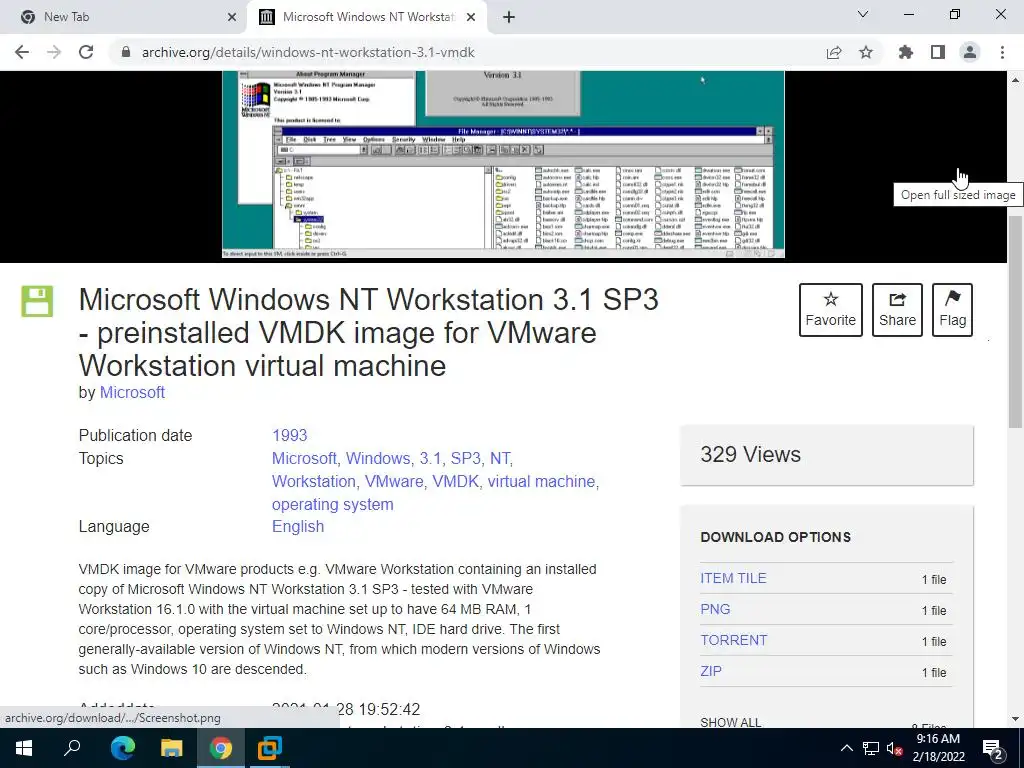
Task: Open the Workstation topic link
Action: point(313,481)
